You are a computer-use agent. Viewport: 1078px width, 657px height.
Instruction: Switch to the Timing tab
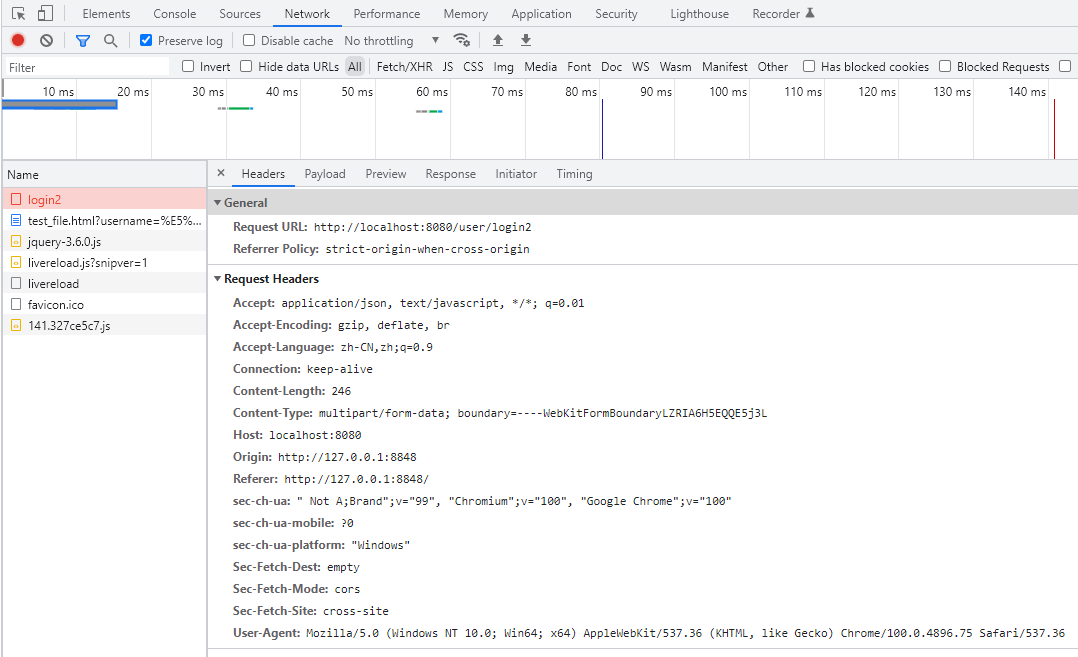coord(574,173)
